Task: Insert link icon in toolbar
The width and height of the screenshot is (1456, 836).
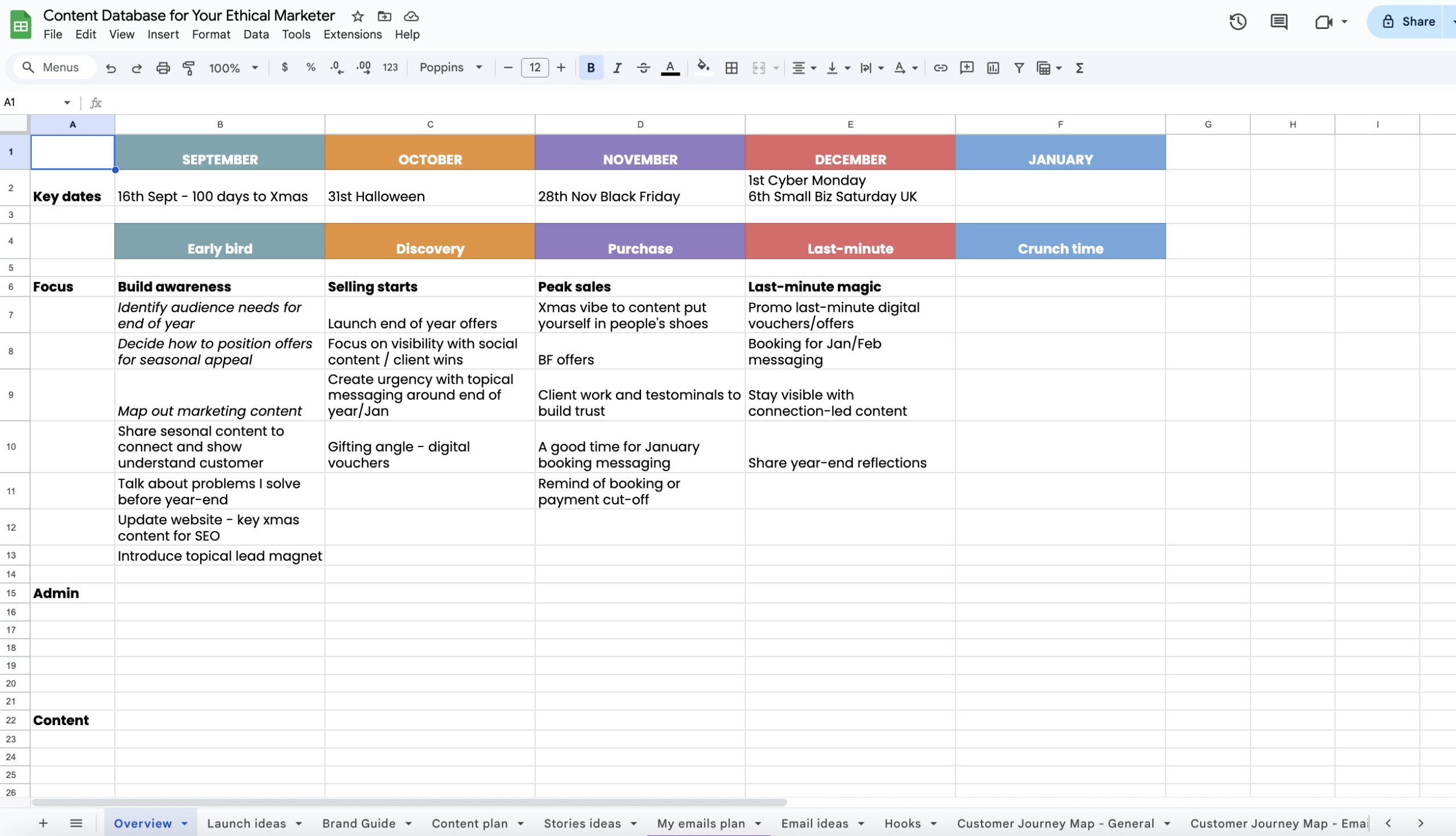Action: [x=941, y=68]
